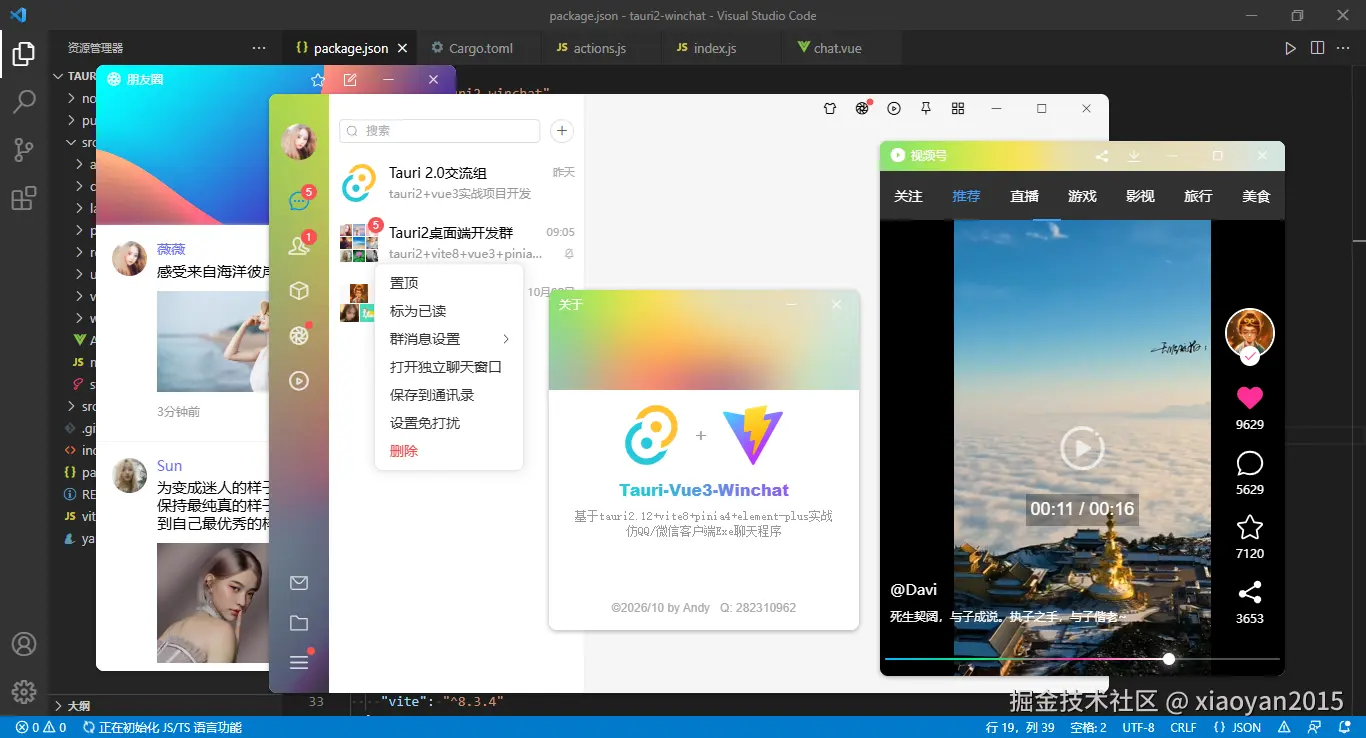Screen dimensions: 1366x738
Task: Switch to 旅行 video tab
Action: pyautogui.click(x=1198, y=196)
